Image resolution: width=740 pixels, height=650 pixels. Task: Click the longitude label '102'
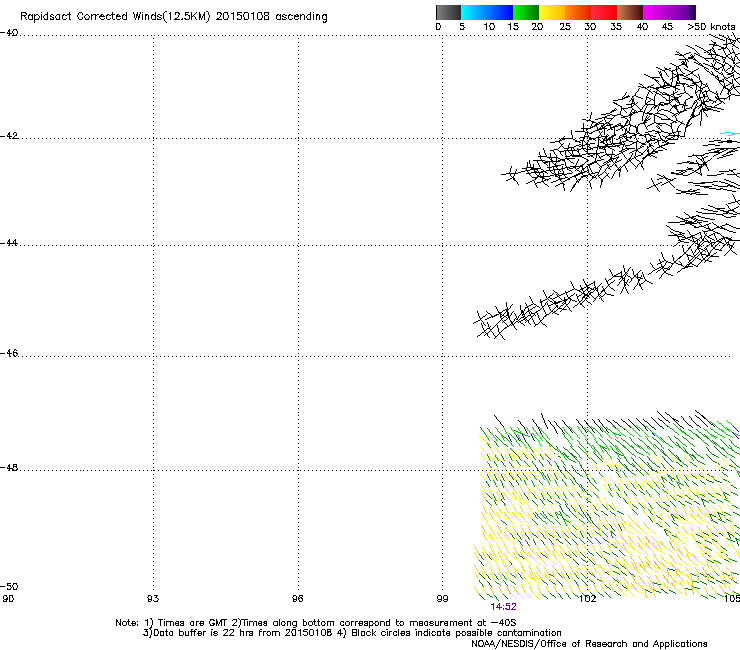coord(588,599)
